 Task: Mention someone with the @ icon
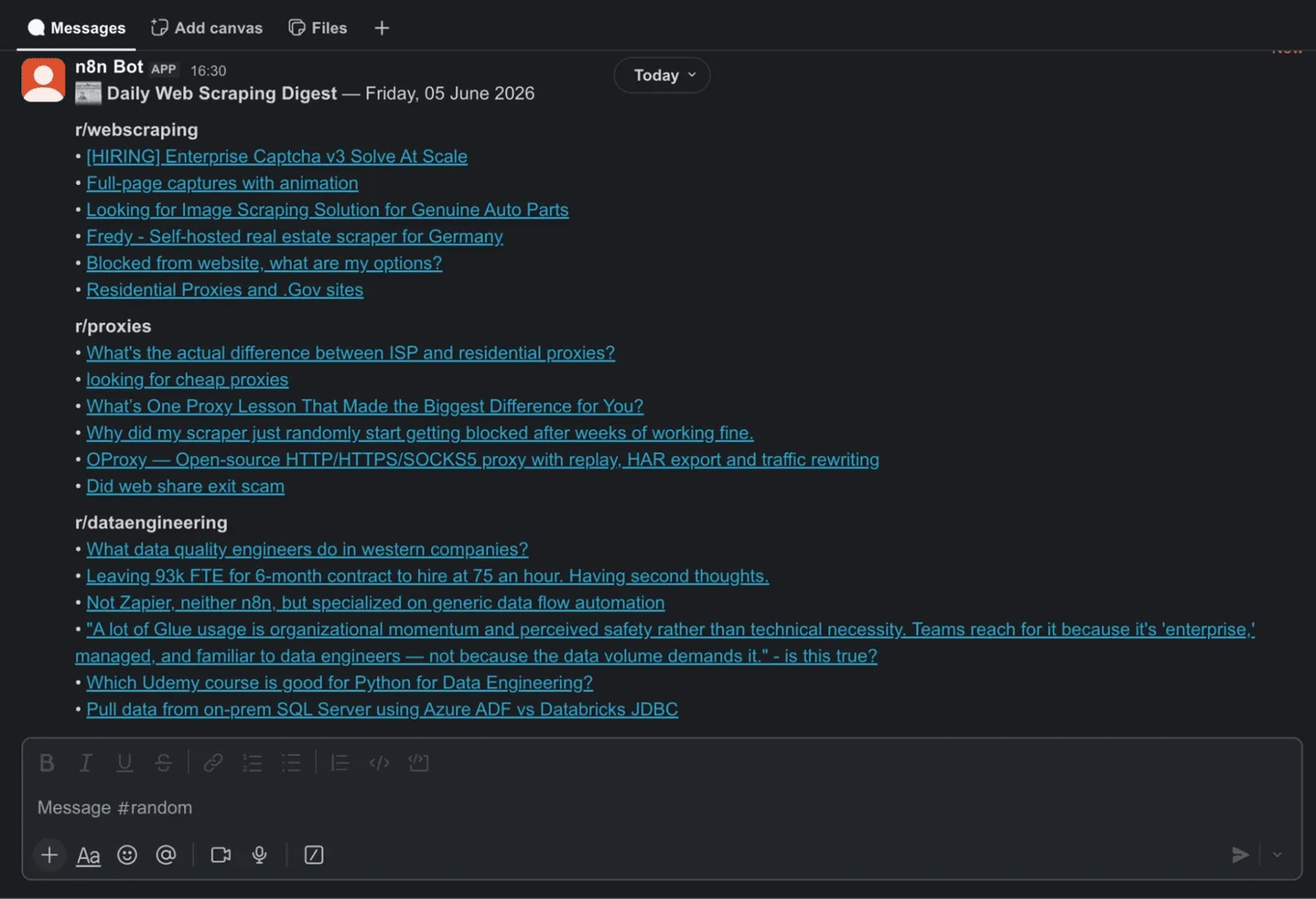click(166, 855)
